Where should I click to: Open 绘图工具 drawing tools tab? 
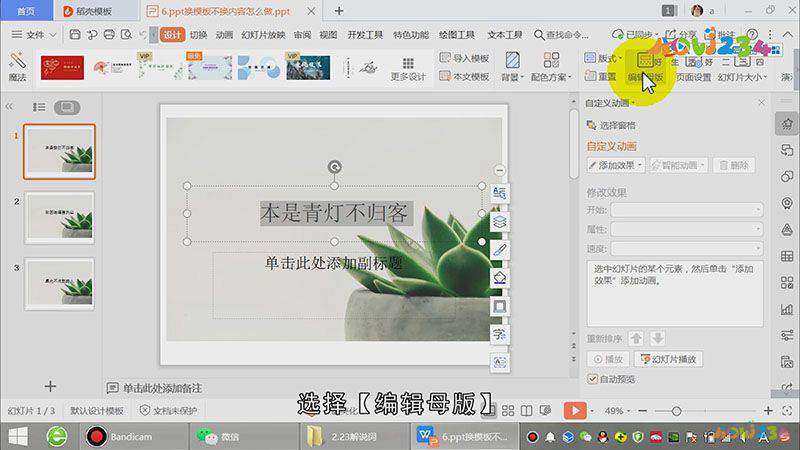click(x=457, y=35)
